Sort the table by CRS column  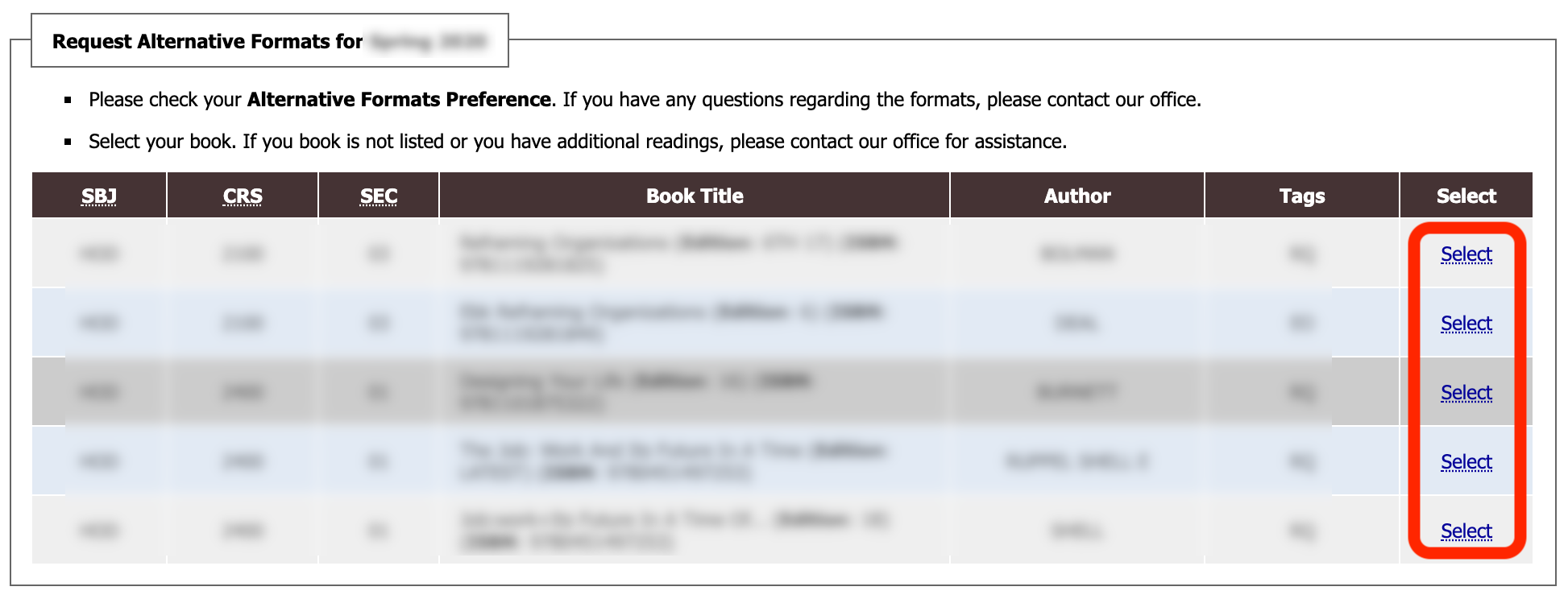click(242, 195)
